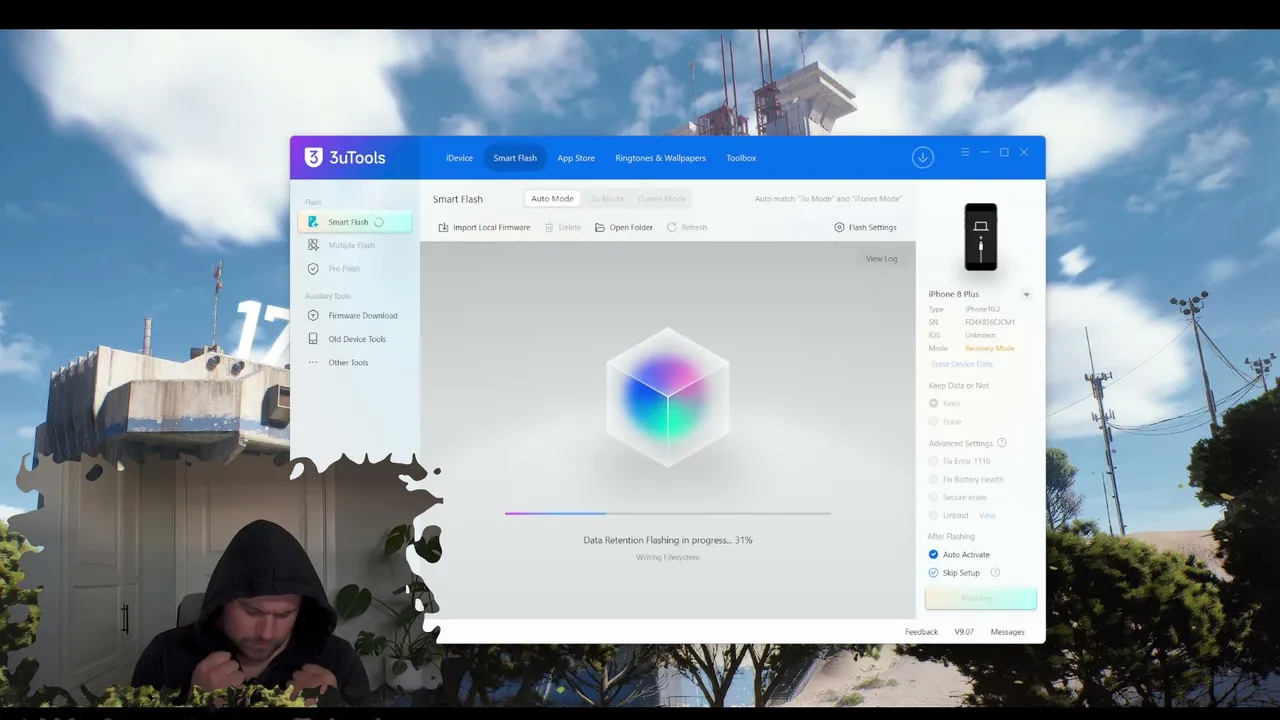The width and height of the screenshot is (1280, 720).
Task: Click the Firmware Download icon
Action: point(314,315)
